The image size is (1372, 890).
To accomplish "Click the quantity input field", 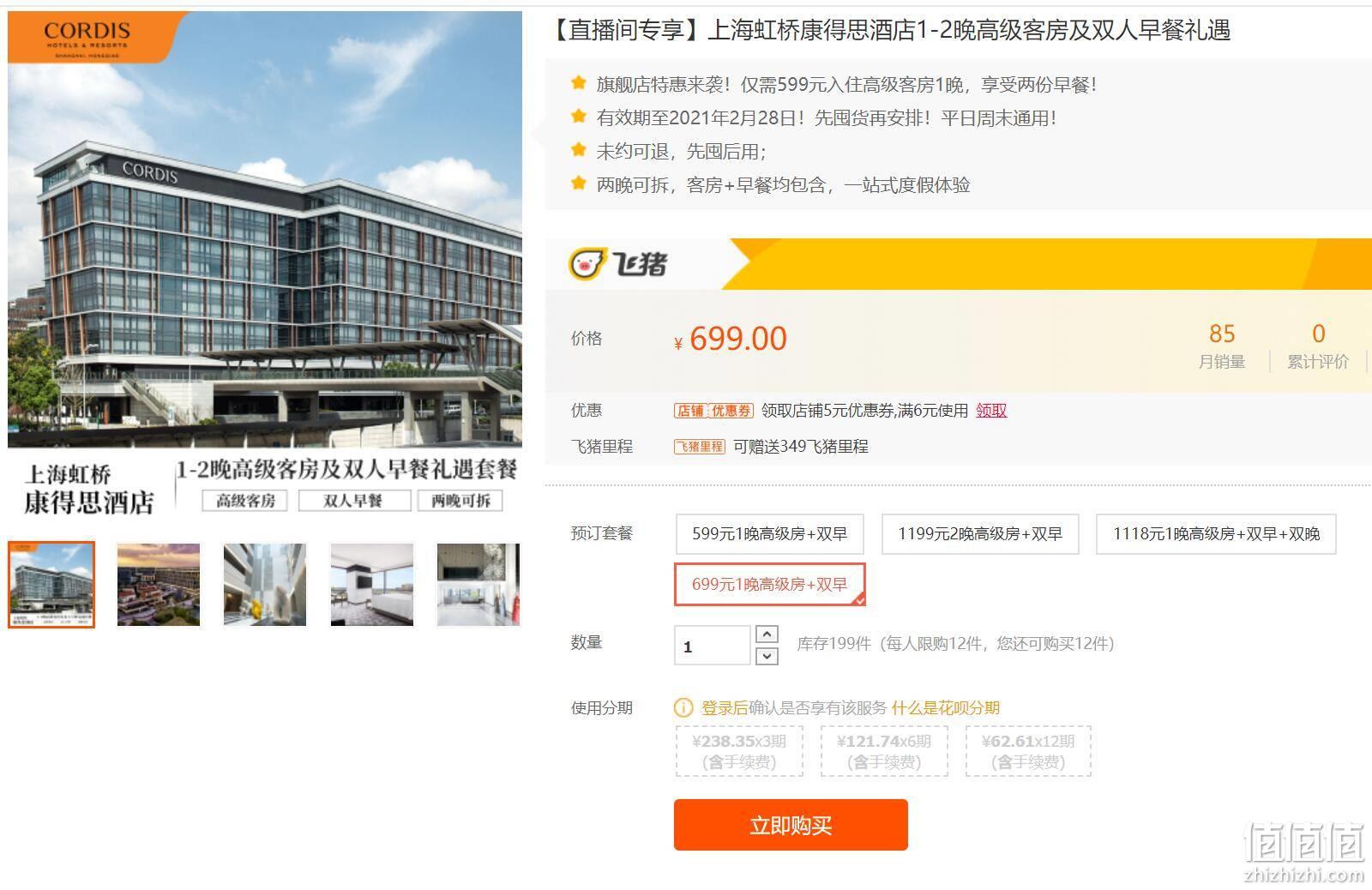I will 713,646.
